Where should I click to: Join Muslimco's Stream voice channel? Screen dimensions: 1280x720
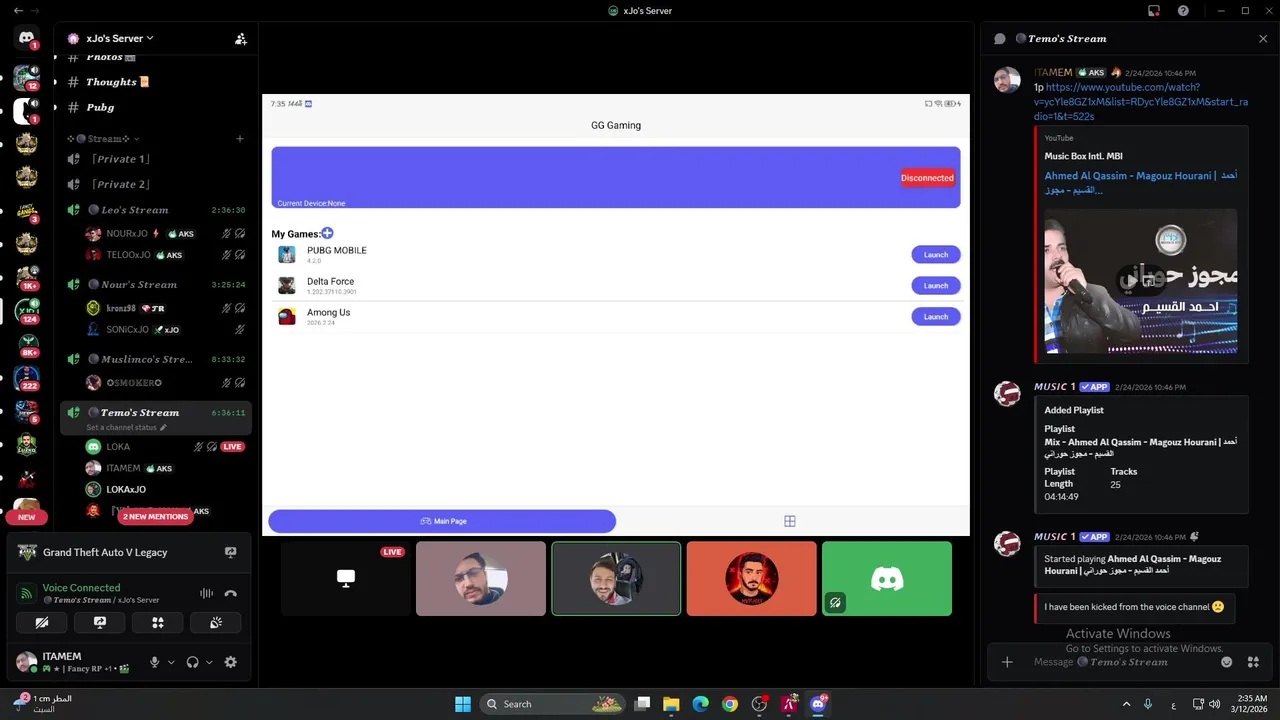(155, 359)
